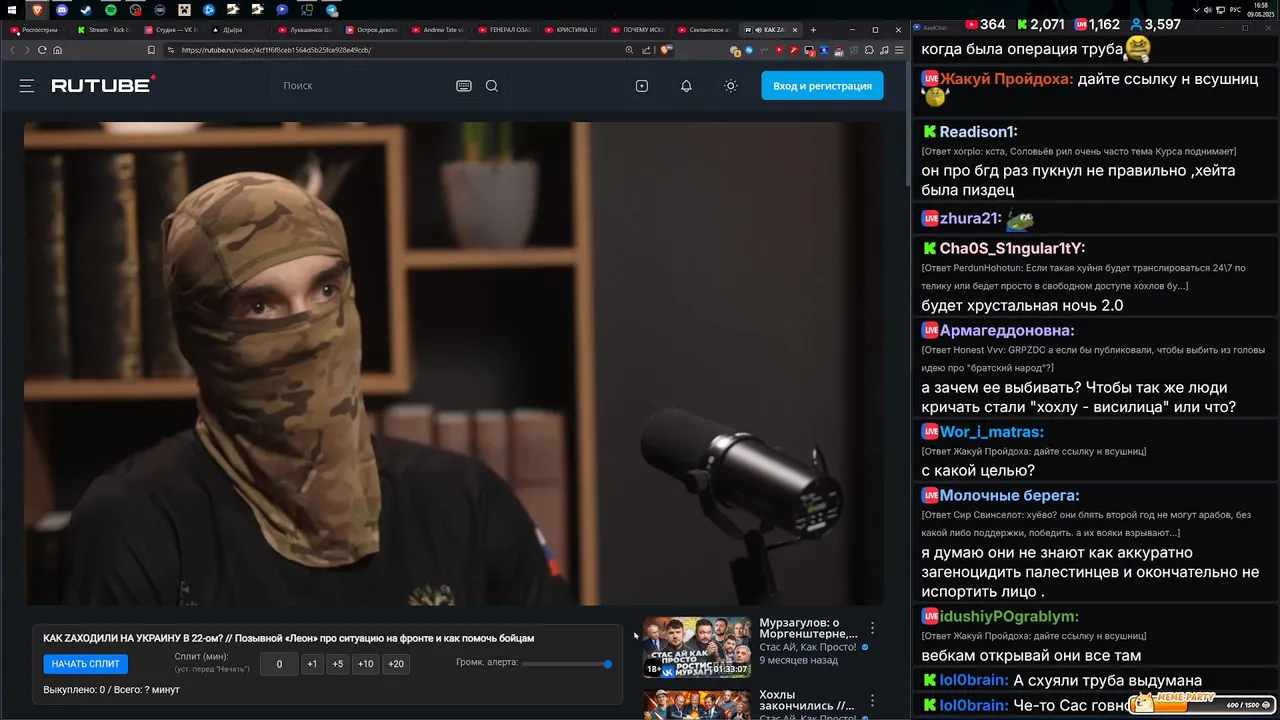Show hidden system tray icons
Screen dimensions: 1280x720
click(x=1197, y=10)
